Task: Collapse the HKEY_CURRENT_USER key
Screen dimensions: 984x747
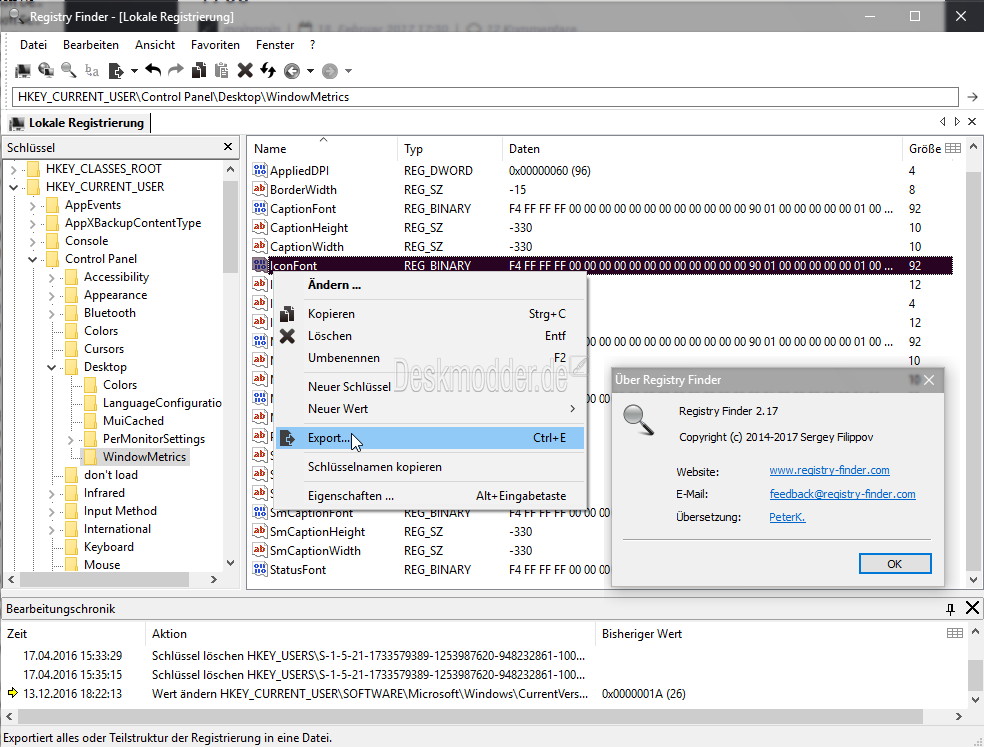Action: (13, 187)
